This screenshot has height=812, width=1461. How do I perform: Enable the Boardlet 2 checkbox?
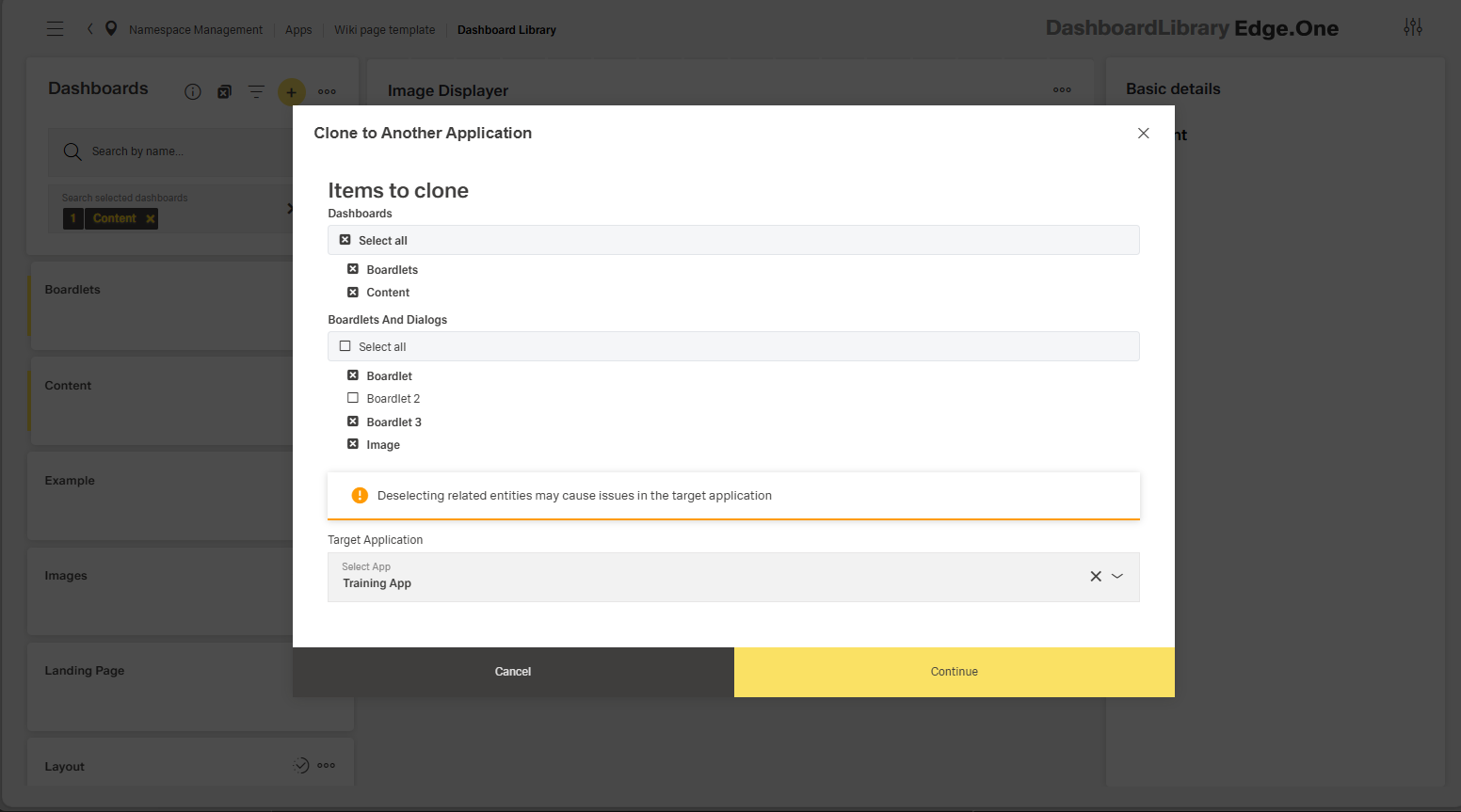(x=353, y=398)
